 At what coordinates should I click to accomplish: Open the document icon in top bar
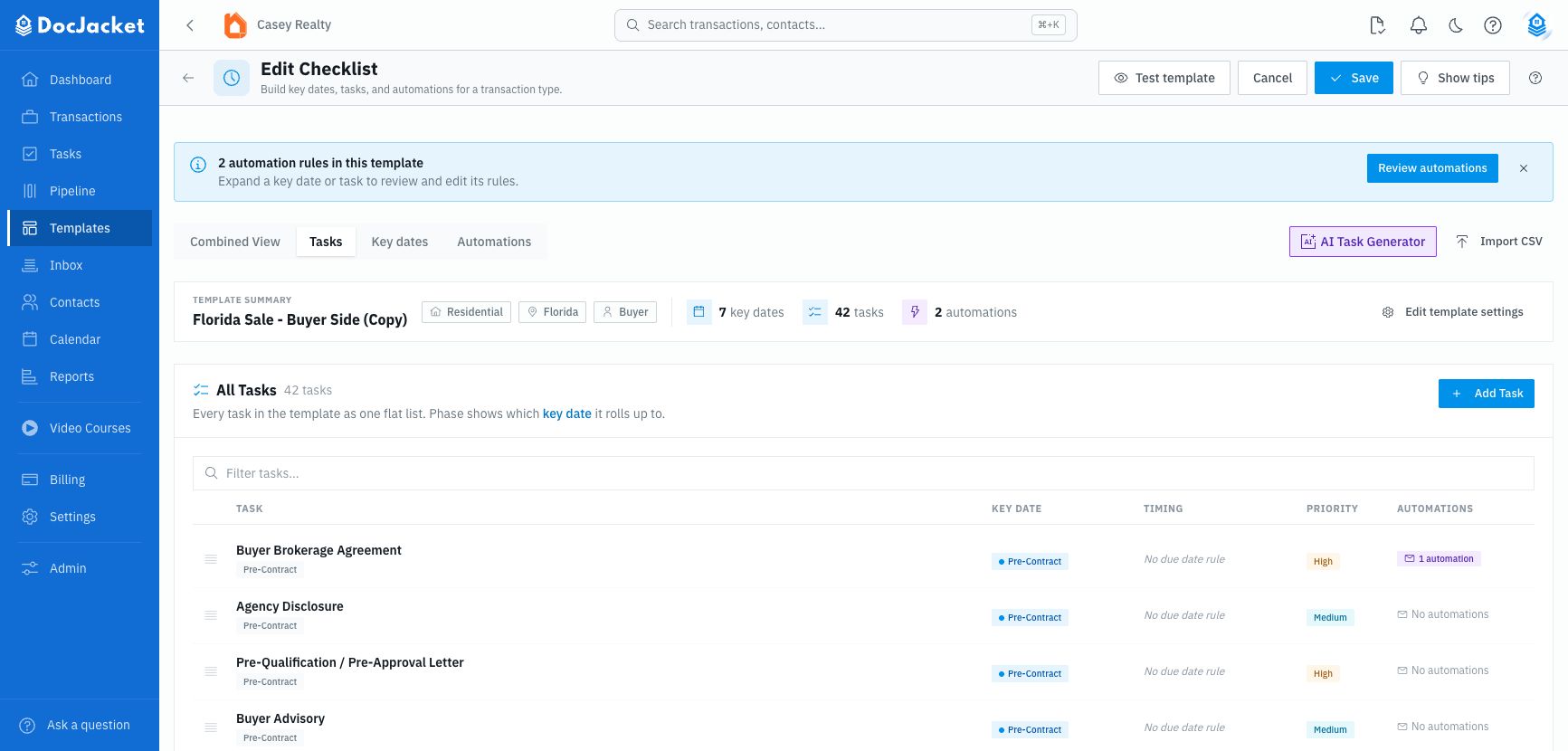tap(1378, 25)
